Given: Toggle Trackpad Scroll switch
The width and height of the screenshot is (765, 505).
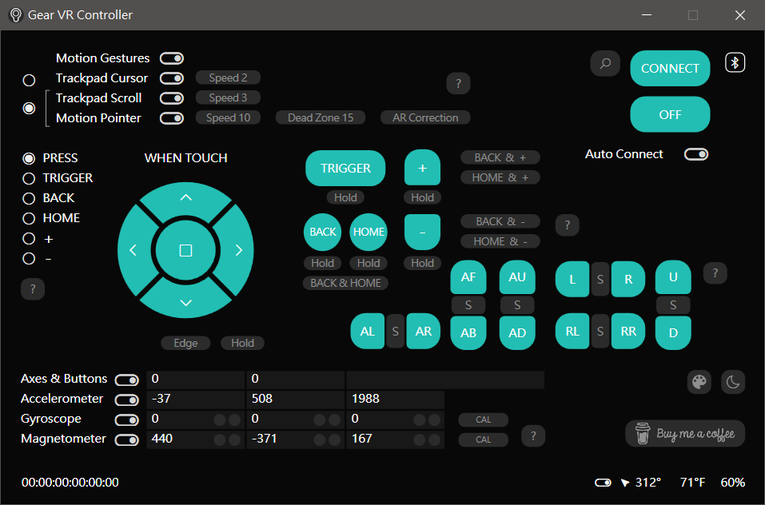Looking at the screenshot, I should 172,98.
